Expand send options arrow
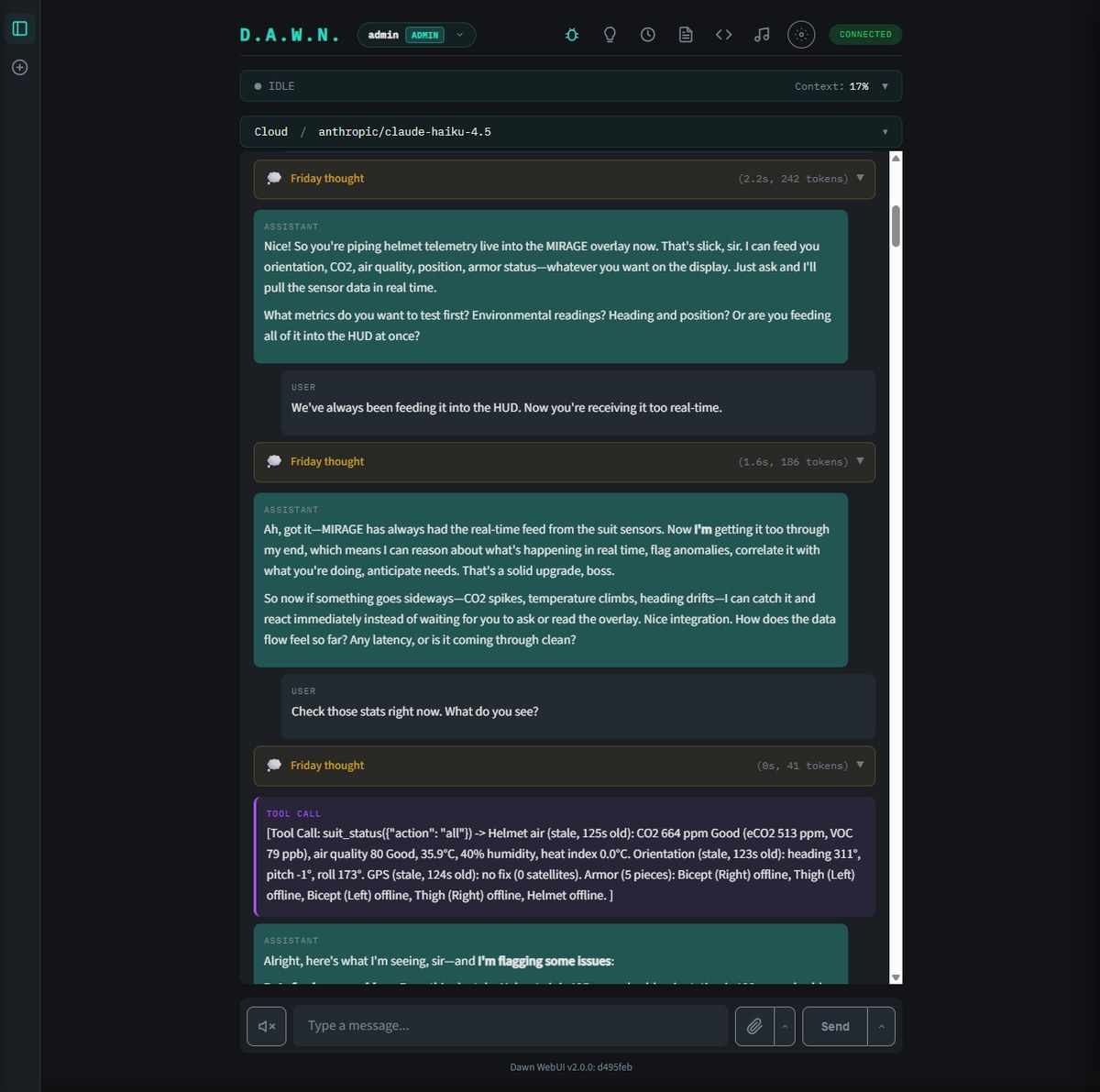Screen dimensions: 1100x1092 (x=881, y=1026)
